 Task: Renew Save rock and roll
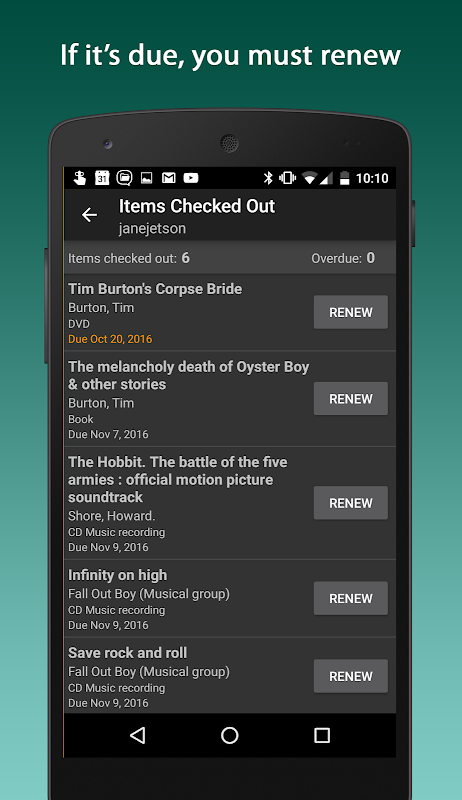coord(351,676)
